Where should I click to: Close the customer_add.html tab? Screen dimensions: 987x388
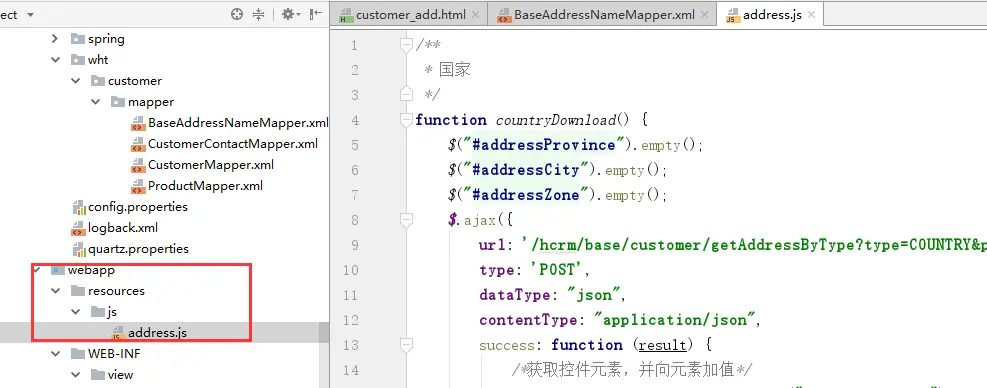tap(475, 15)
